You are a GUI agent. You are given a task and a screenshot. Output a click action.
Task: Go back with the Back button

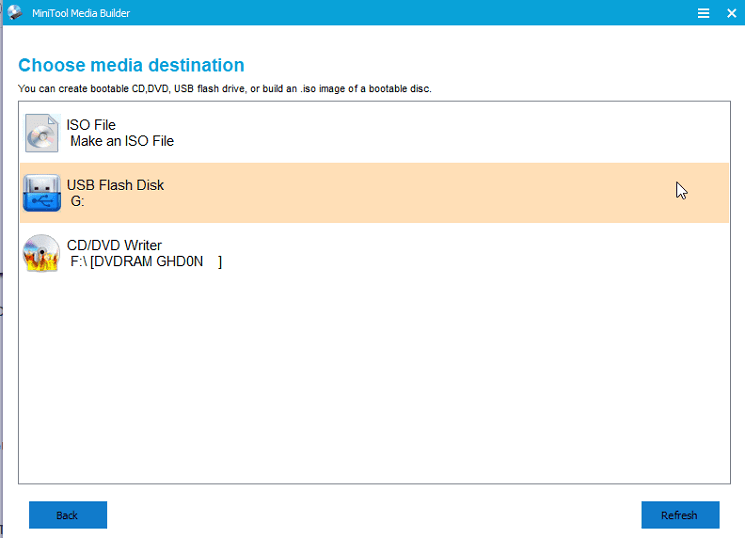(x=68, y=515)
